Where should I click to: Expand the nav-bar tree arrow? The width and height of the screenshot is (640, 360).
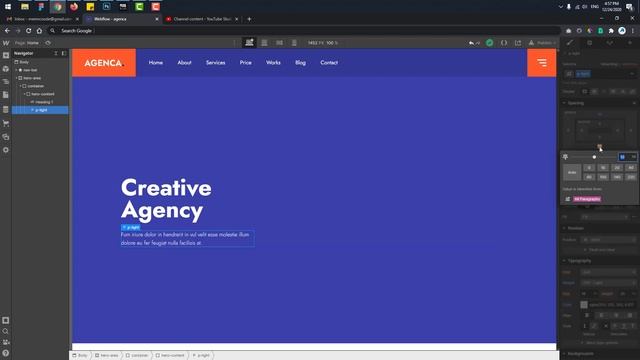[17, 70]
